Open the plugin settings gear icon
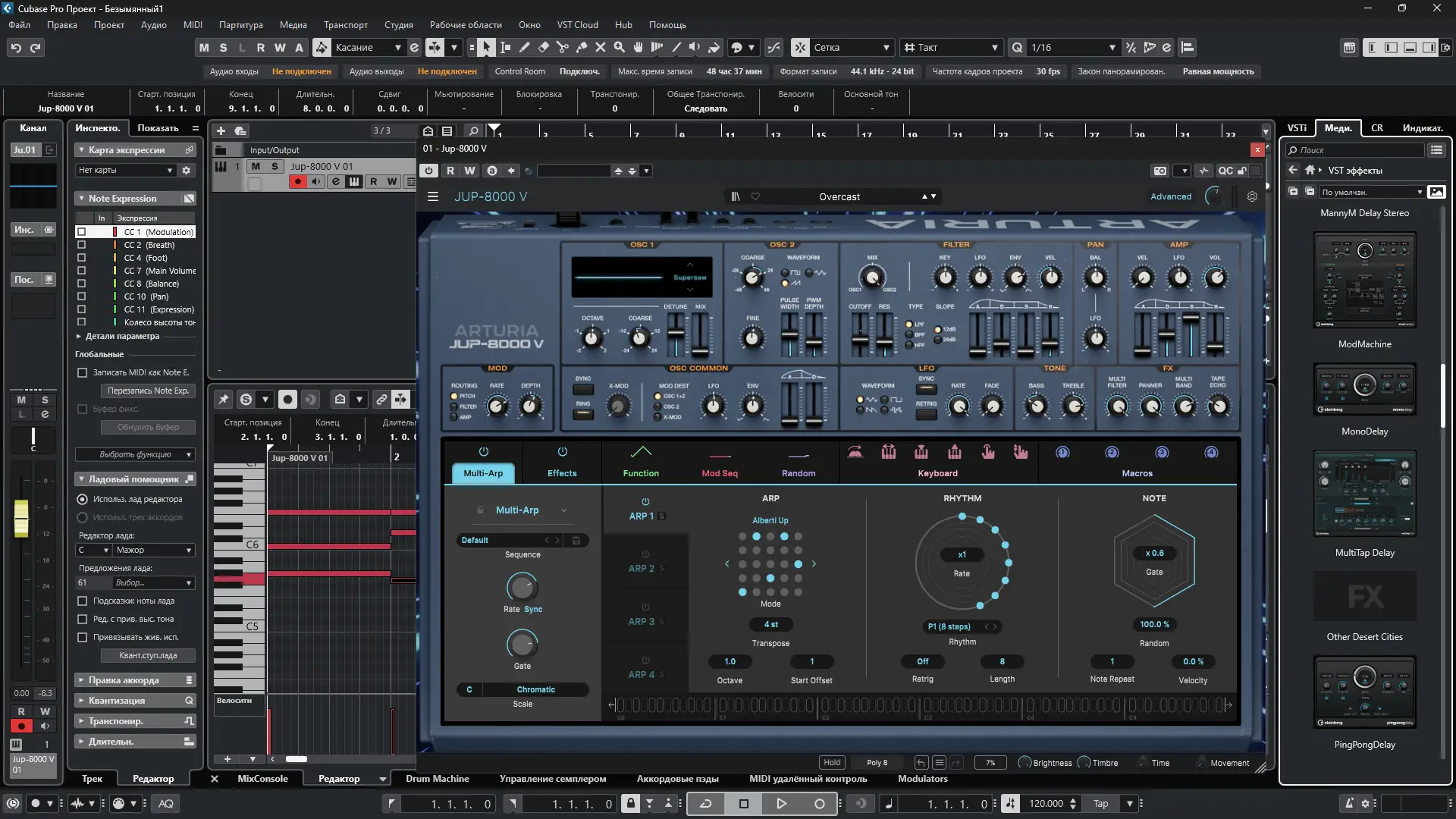1456x819 pixels. (x=1252, y=196)
